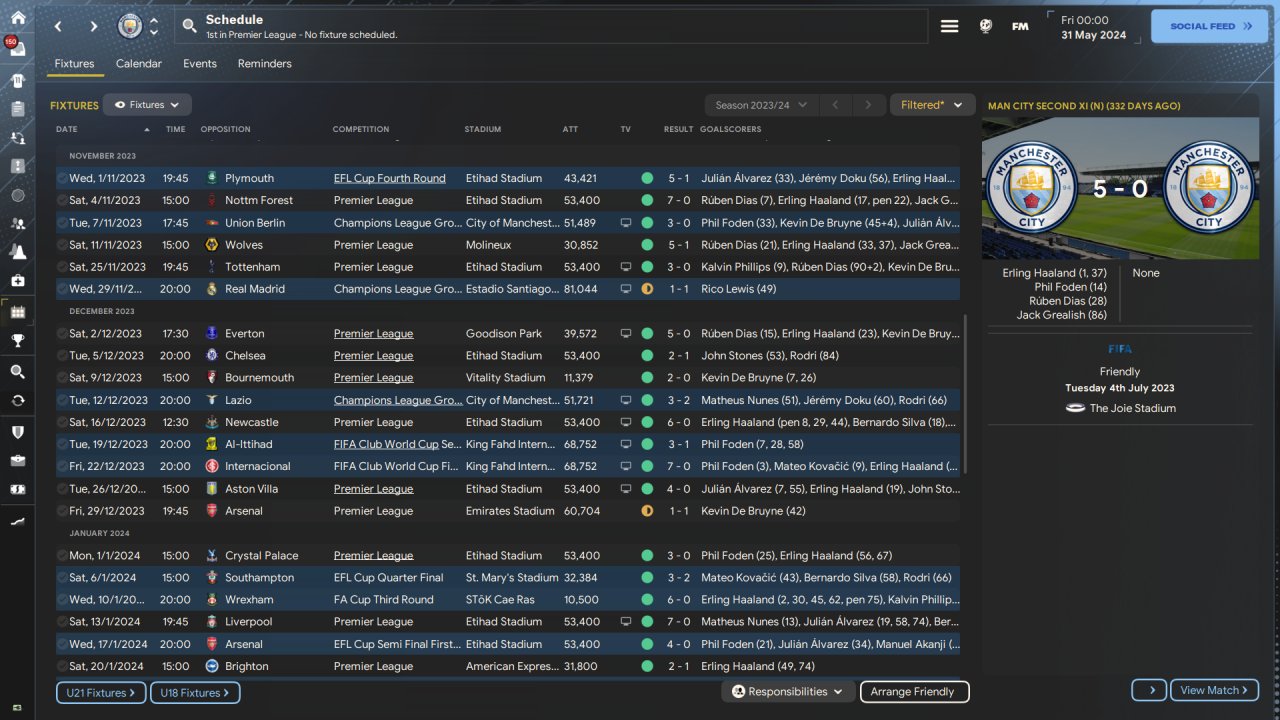This screenshot has height=720, width=1280.
Task: Click the amber draw dot on the Real Madrid row
Action: 647,289
